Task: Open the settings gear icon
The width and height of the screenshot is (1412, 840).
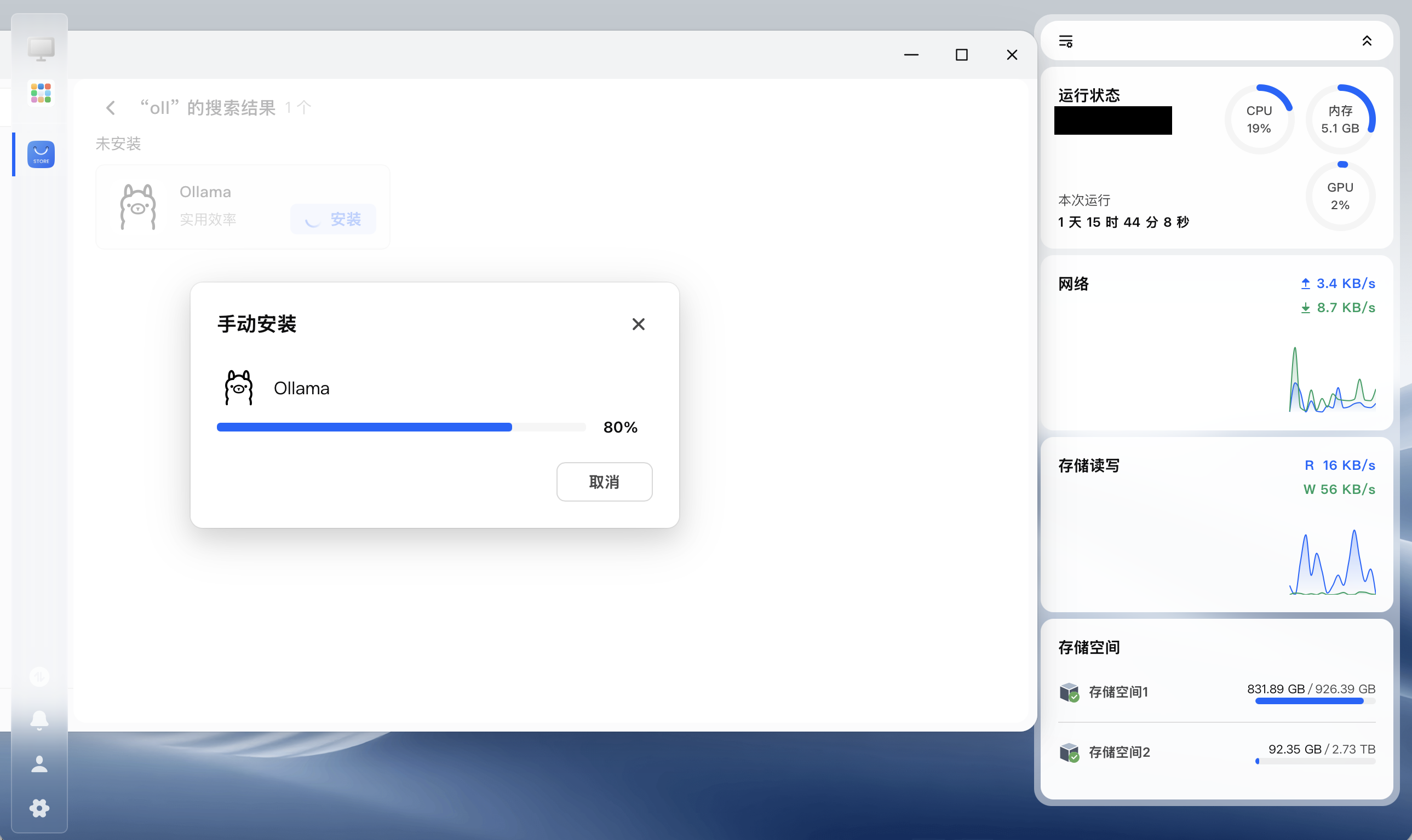Action: click(39, 808)
